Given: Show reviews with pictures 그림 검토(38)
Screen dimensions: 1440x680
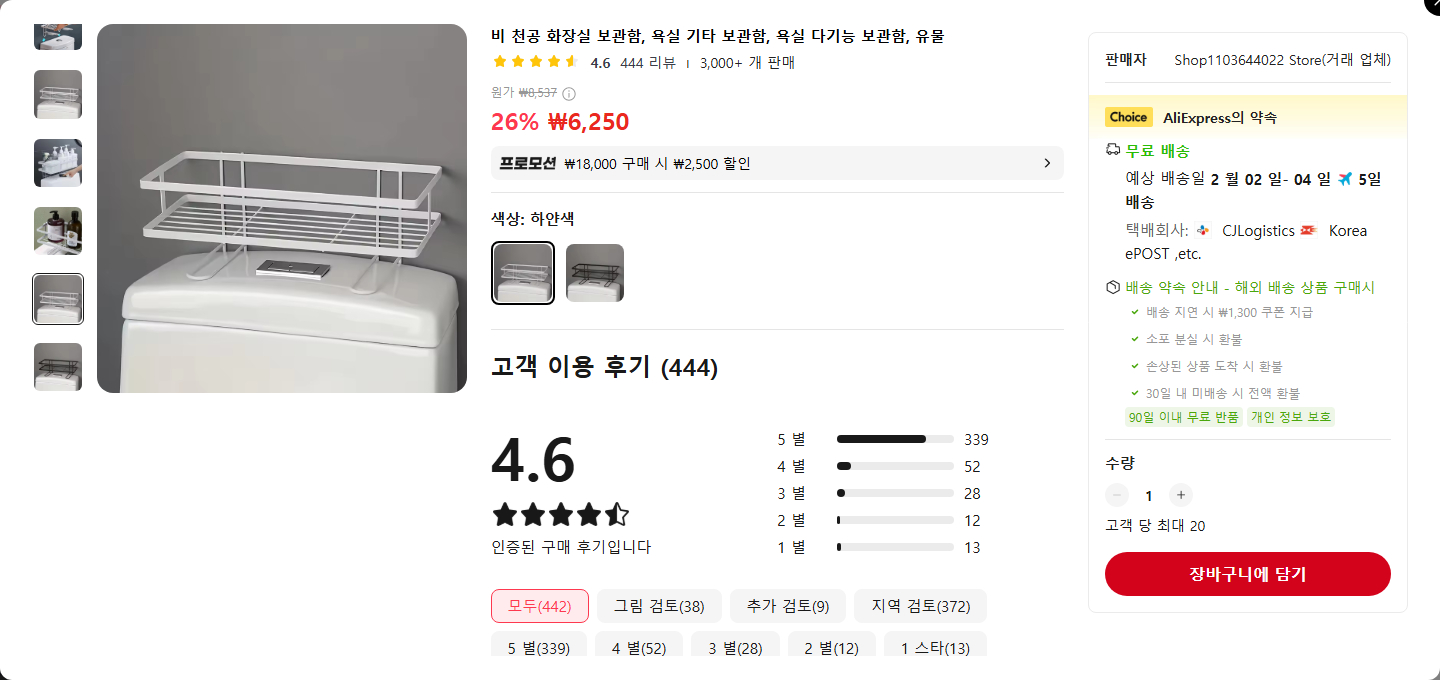Looking at the screenshot, I should point(659,606).
